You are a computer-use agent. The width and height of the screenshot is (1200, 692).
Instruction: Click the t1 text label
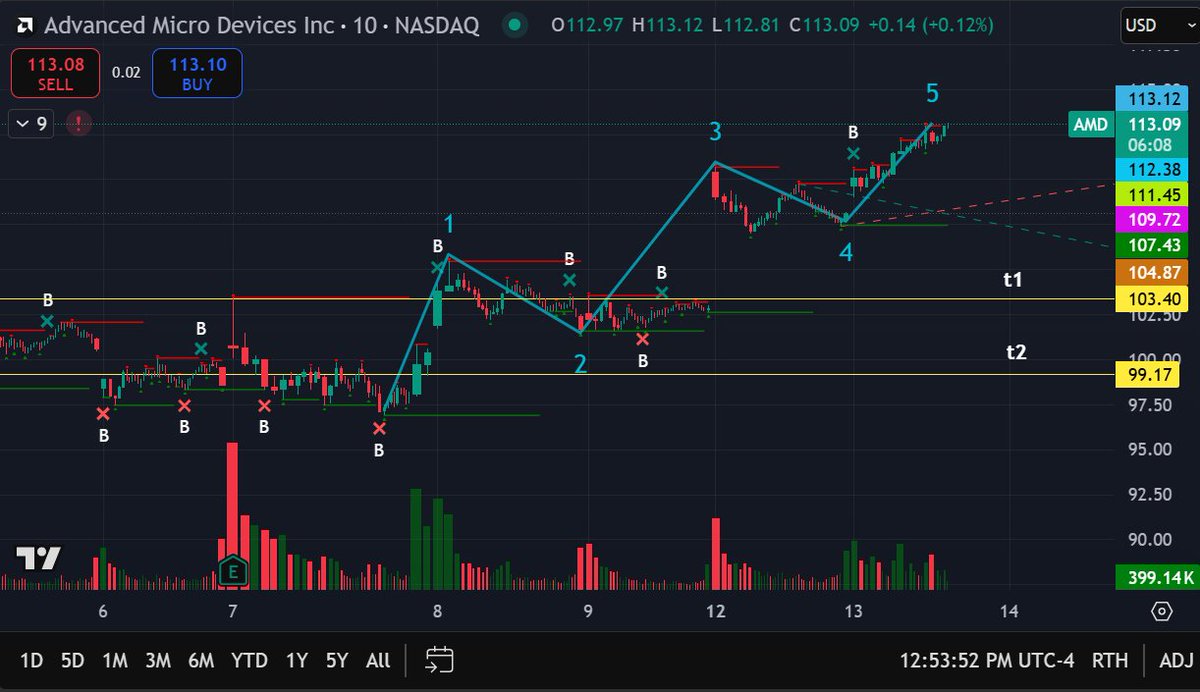point(1013,280)
